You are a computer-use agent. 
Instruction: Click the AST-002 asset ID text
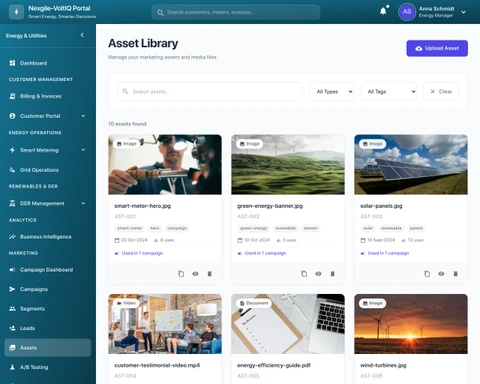point(248,216)
